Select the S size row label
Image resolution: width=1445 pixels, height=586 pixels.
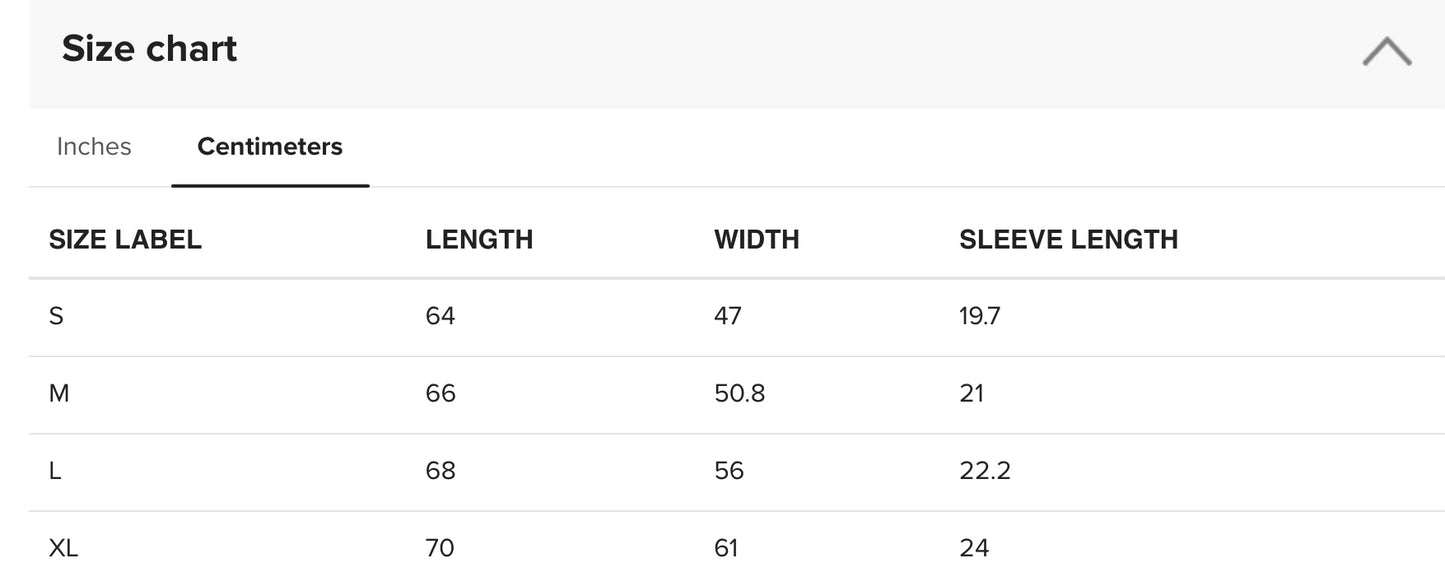(56, 317)
